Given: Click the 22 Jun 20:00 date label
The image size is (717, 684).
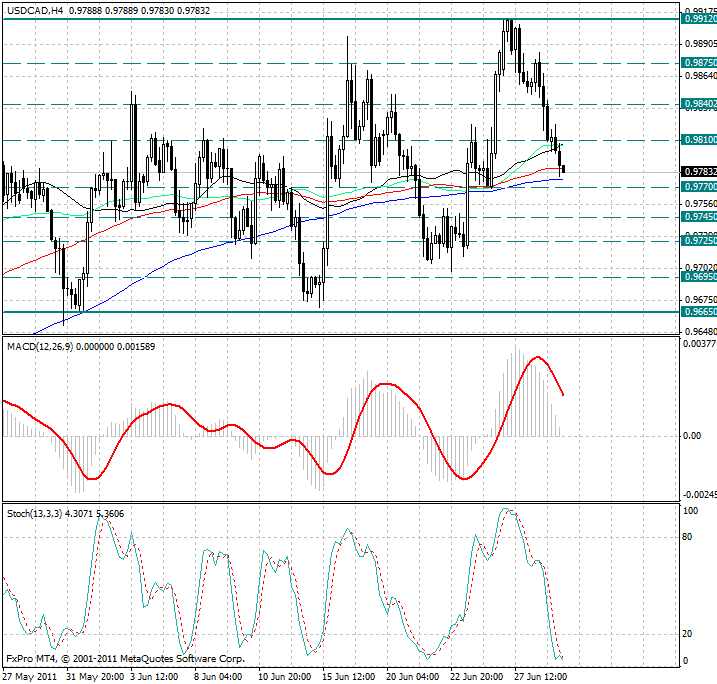Looking at the screenshot, I should [x=476, y=677].
